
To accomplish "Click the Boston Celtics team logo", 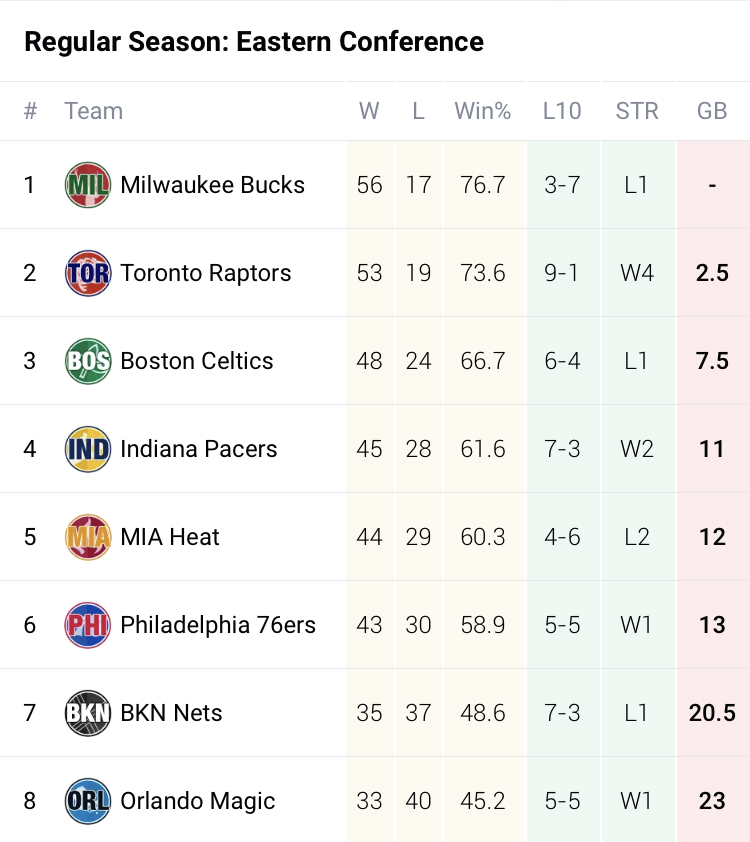I will [88, 361].
